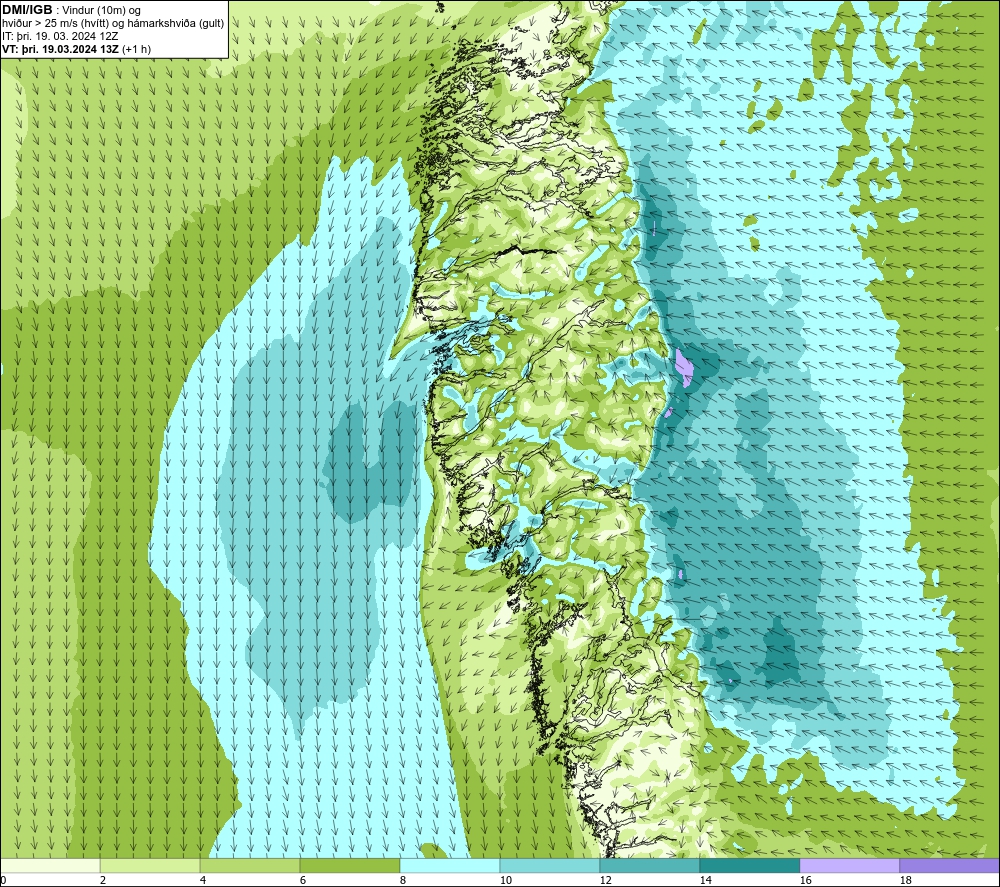Click the scale label '0'
The width and height of the screenshot is (1000, 887).
3,881
